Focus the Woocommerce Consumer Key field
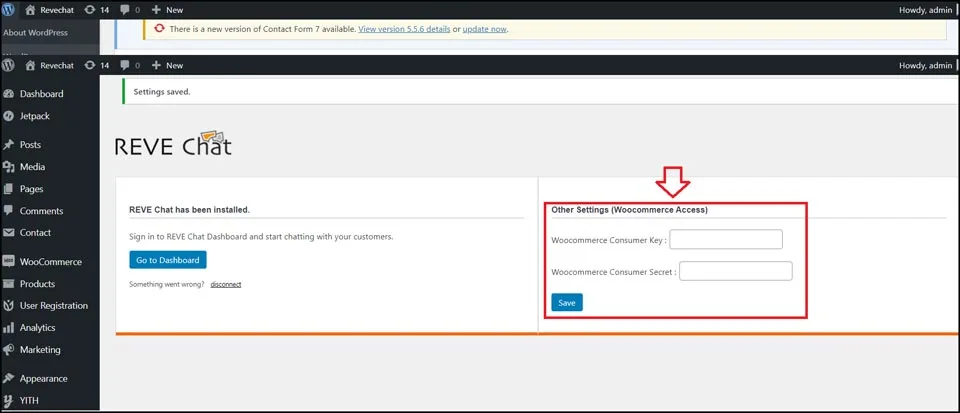Screen dimensions: 960x413 (725, 239)
